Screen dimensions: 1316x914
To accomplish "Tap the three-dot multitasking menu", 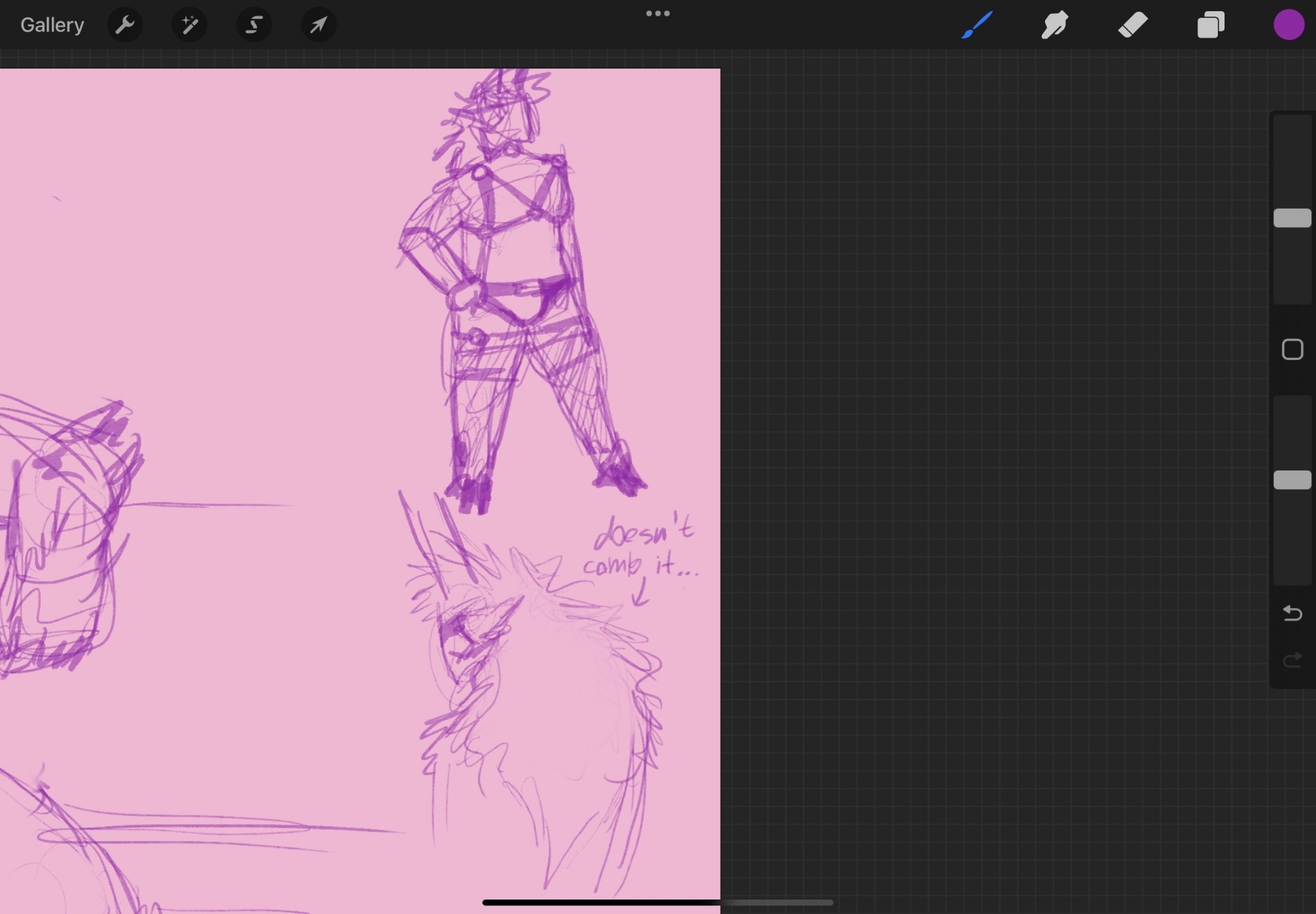I will pyautogui.click(x=657, y=14).
